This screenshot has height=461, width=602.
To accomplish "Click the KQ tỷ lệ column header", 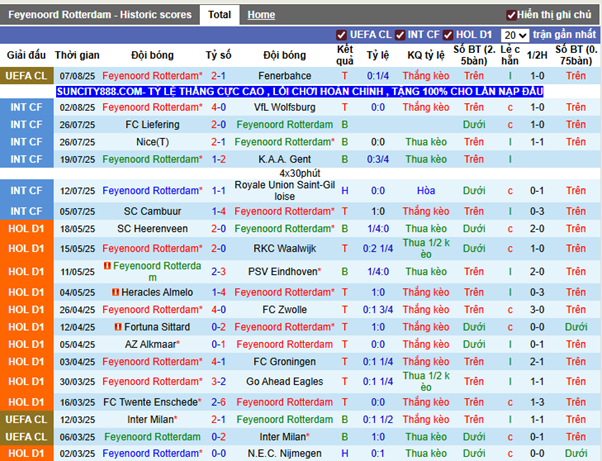I will [x=426, y=55].
